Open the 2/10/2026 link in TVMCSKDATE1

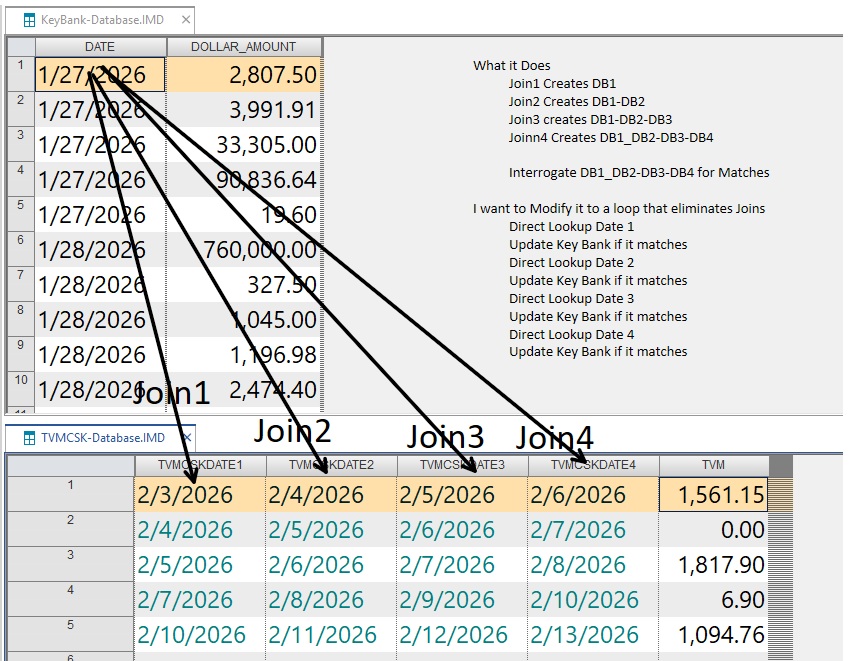pyautogui.click(x=192, y=635)
